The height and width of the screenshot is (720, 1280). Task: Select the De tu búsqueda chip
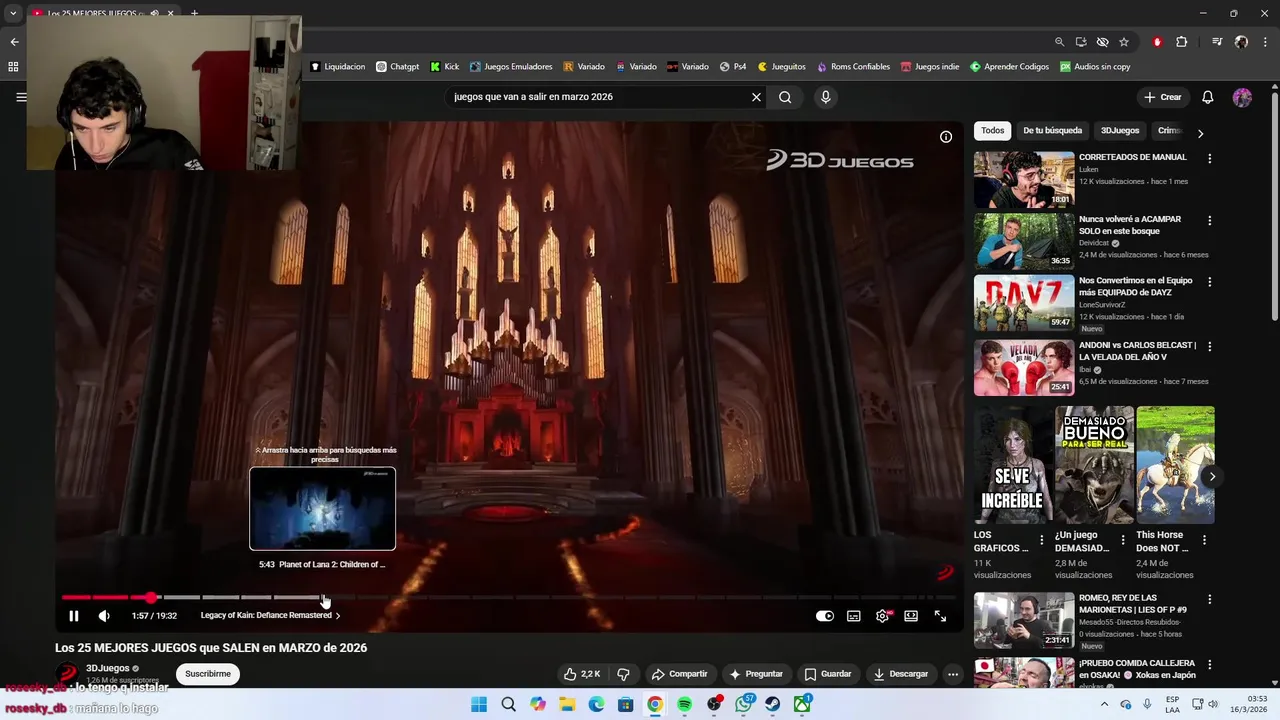(x=1052, y=131)
